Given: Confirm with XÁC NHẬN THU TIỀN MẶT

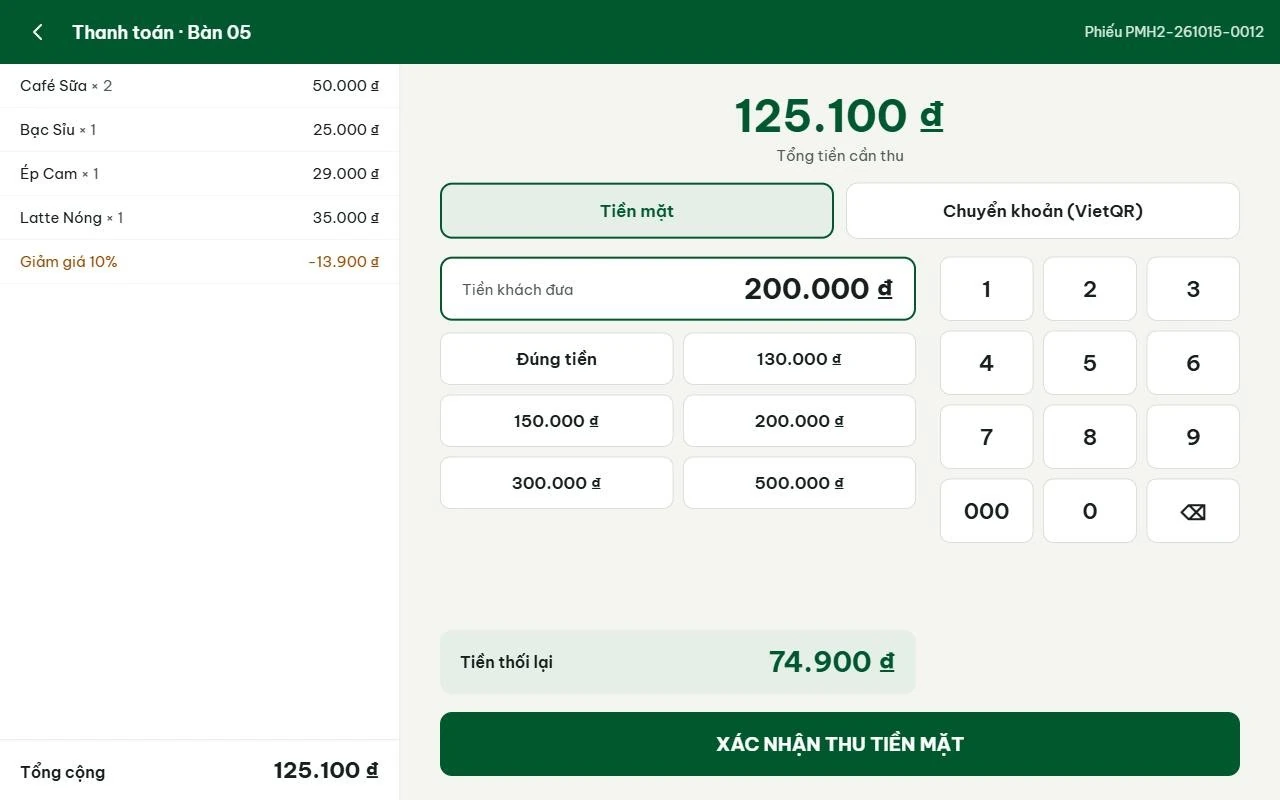Looking at the screenshot, I should click(x=840, y=744).
